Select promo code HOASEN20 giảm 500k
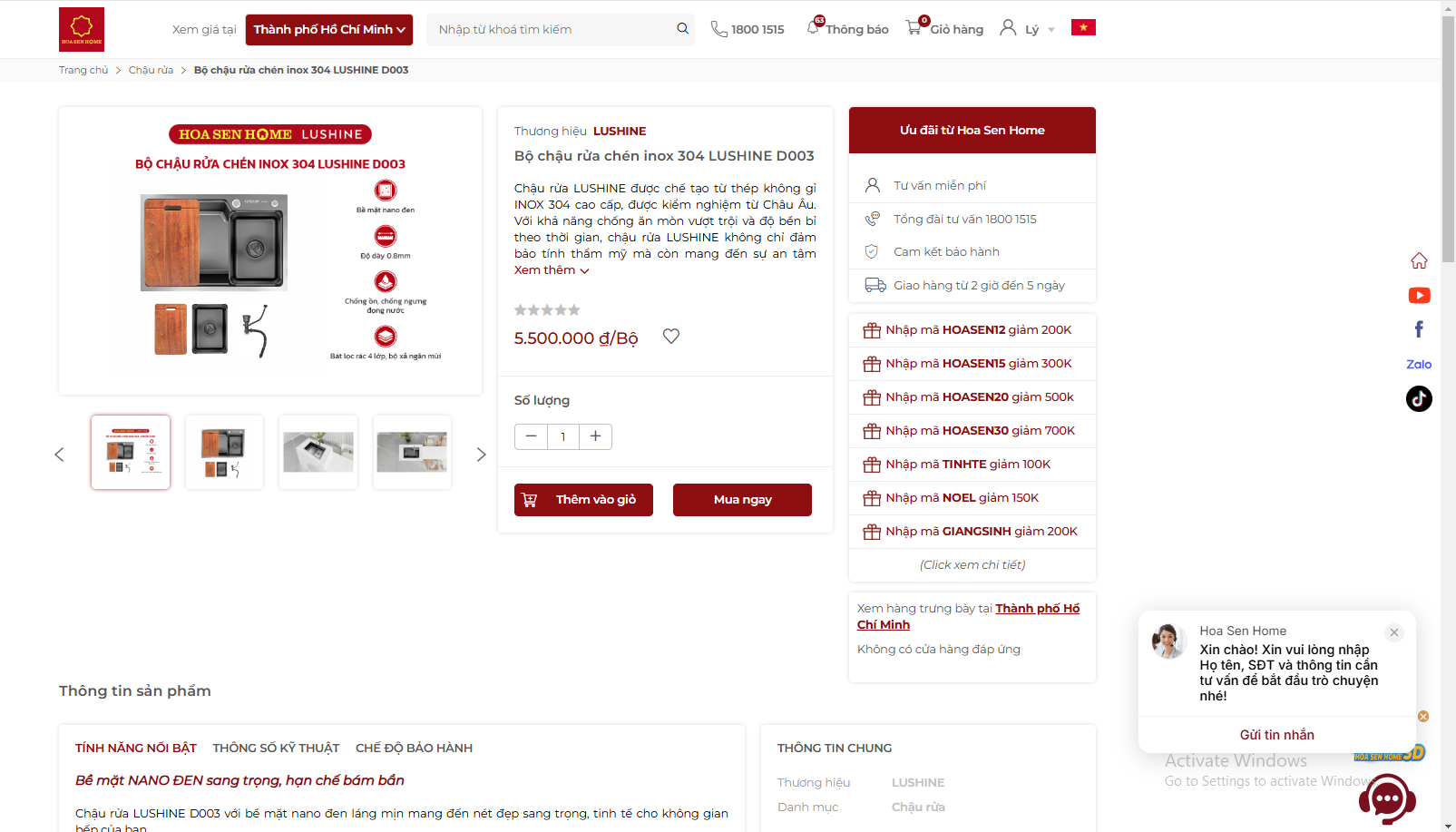The height and width of the screenshot is (832, 1456). 972,397
